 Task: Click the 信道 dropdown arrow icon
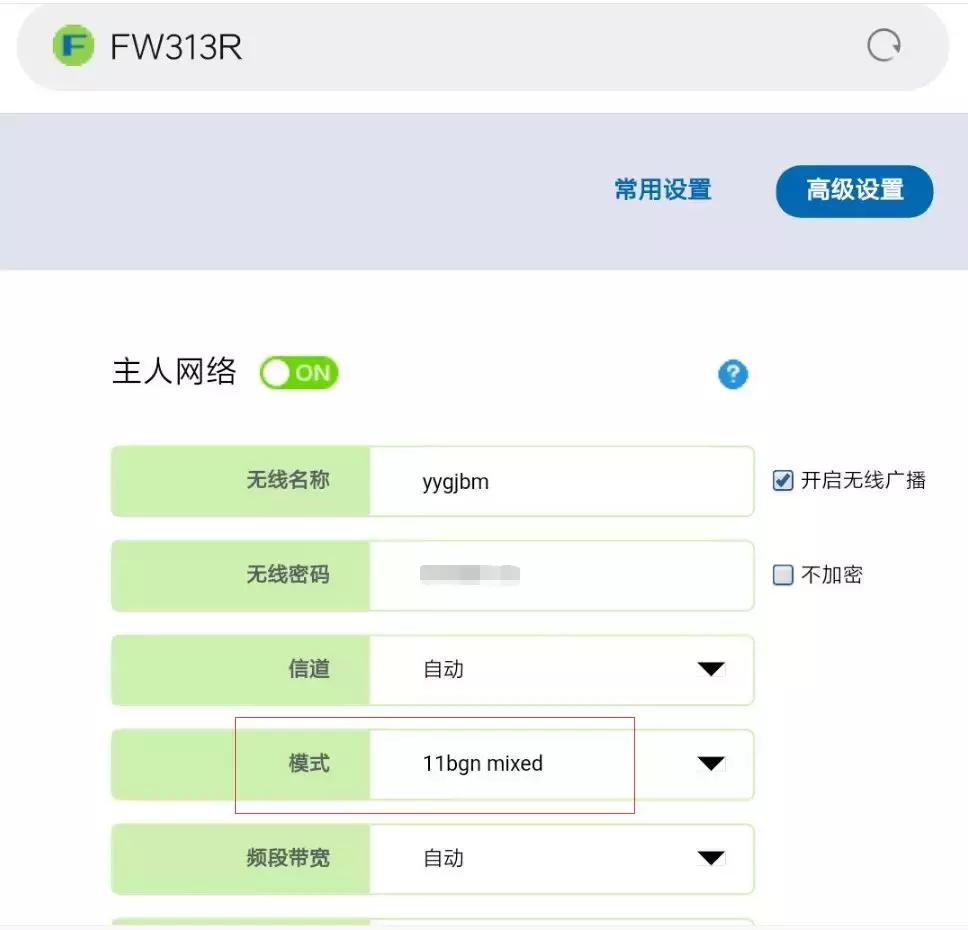pyautogui.click(x=711, y=670)
